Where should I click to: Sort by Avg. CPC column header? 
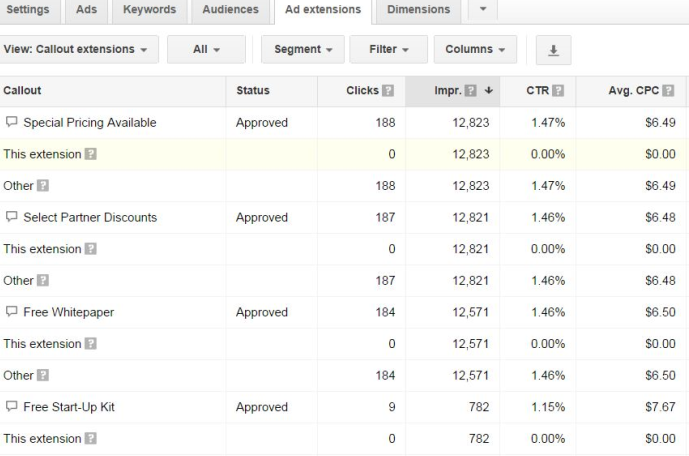(x=634, y=90)
